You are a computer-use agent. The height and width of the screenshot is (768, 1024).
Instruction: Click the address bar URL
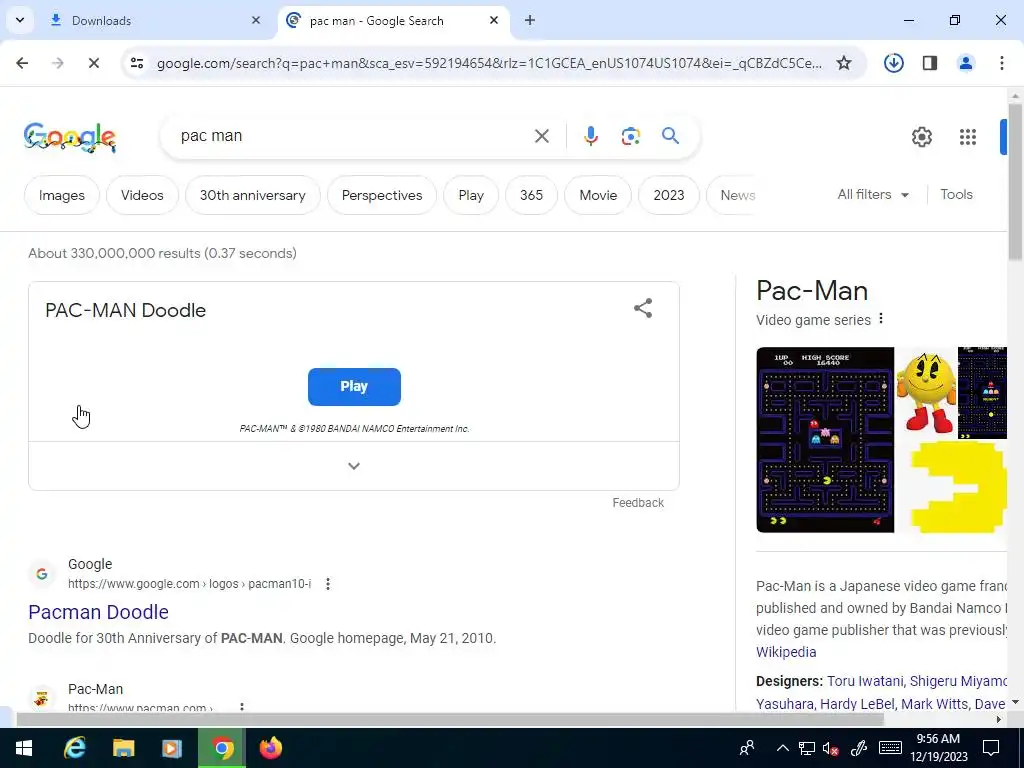click(489, 63)
